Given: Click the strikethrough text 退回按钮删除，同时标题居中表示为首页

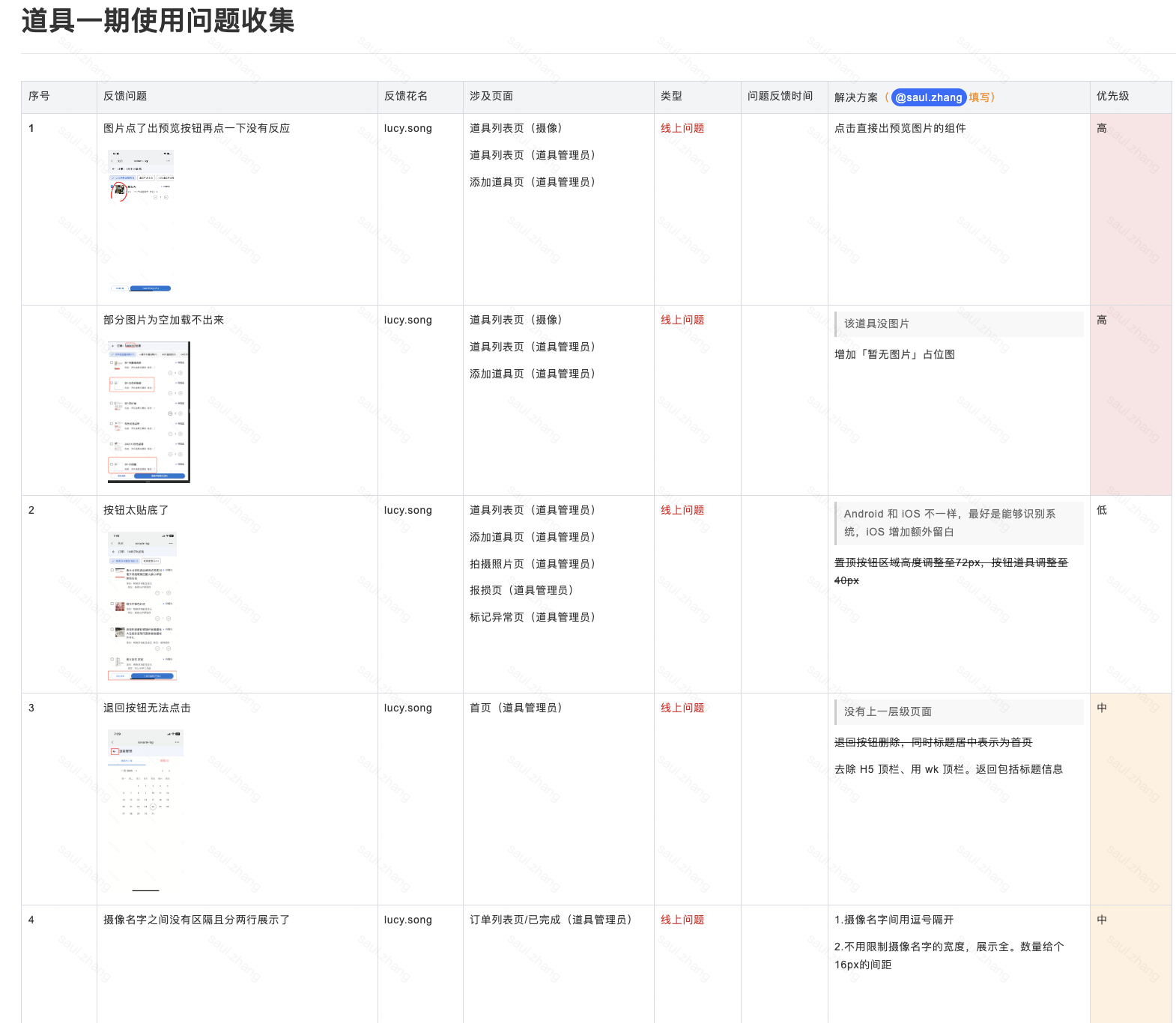Looking at the screenshot, I should pos(933,742).
